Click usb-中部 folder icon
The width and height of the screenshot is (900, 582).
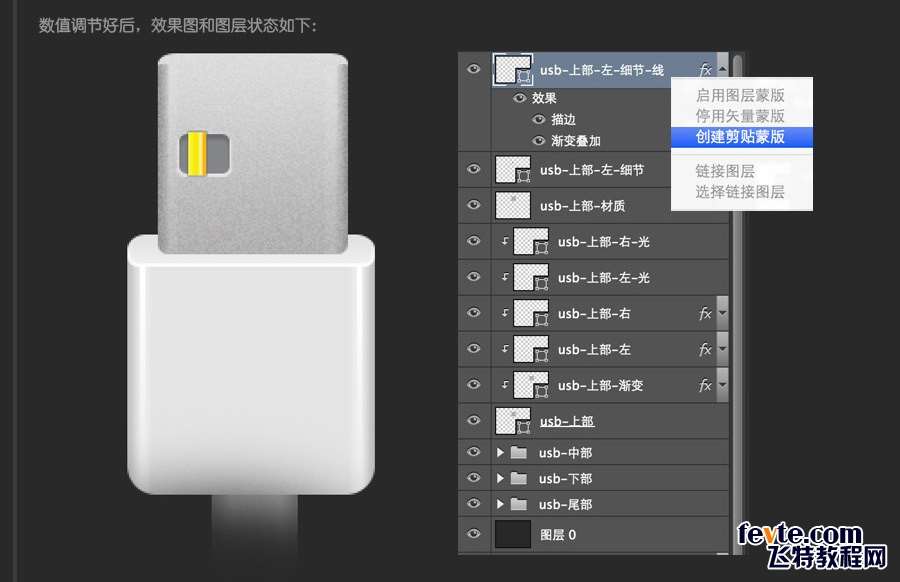pyautogui.click(x=519, y=453)
